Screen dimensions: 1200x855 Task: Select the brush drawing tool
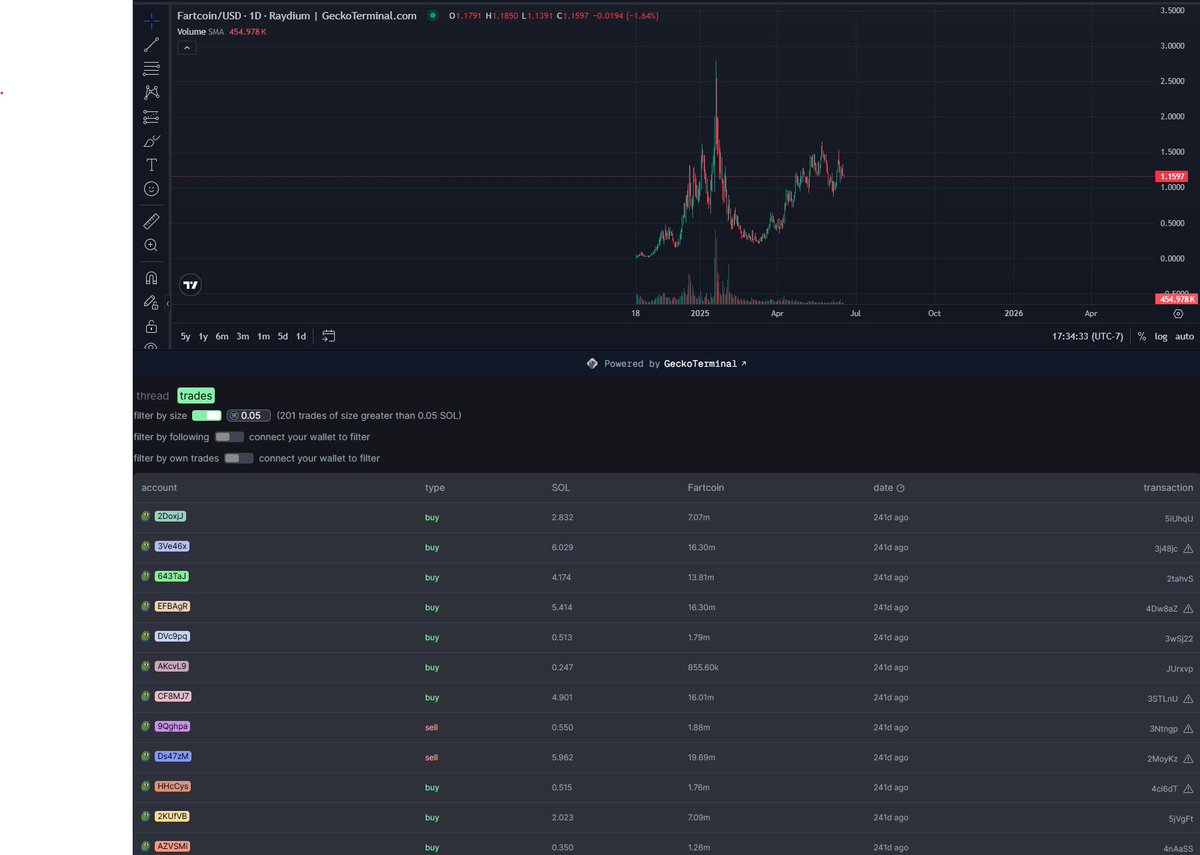[x=151, y=141]
